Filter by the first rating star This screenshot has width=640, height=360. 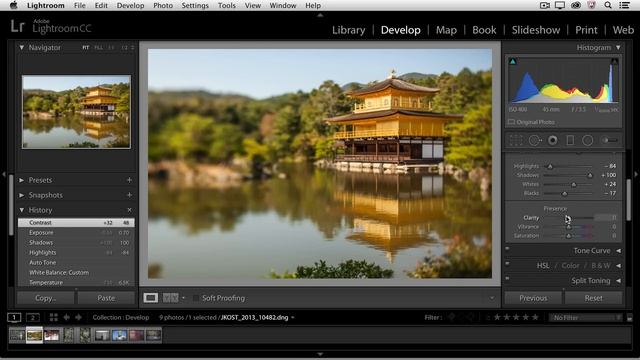pyautogui.click(x=498, y=317)
